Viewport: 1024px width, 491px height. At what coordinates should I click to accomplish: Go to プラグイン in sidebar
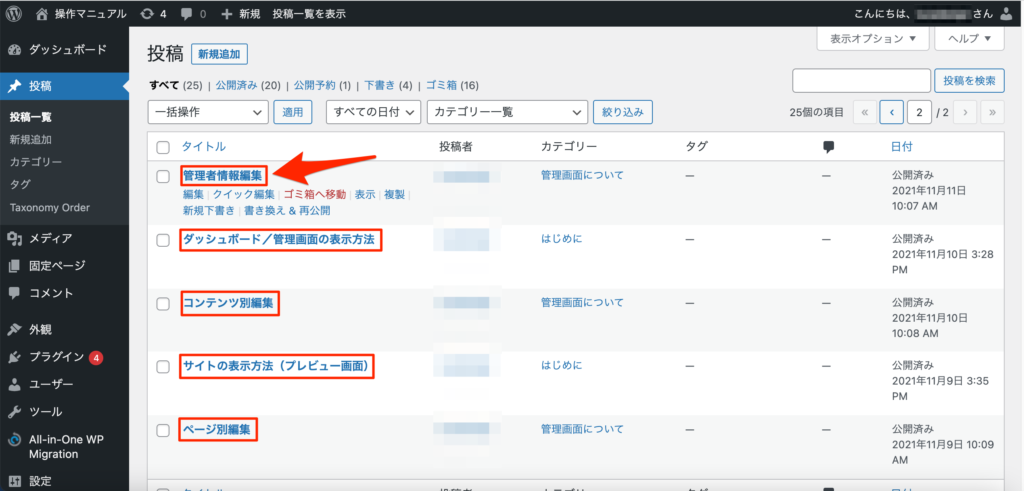point(57,357)
